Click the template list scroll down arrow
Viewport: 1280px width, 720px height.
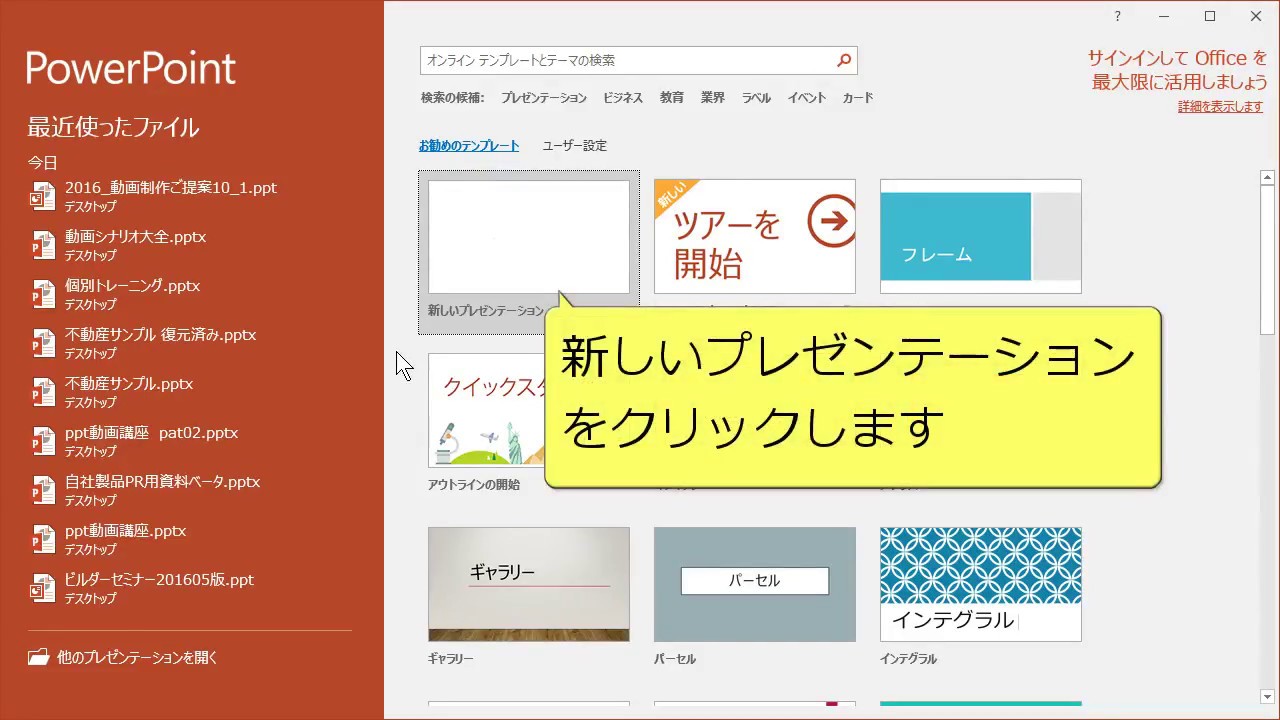point(1267,697)
